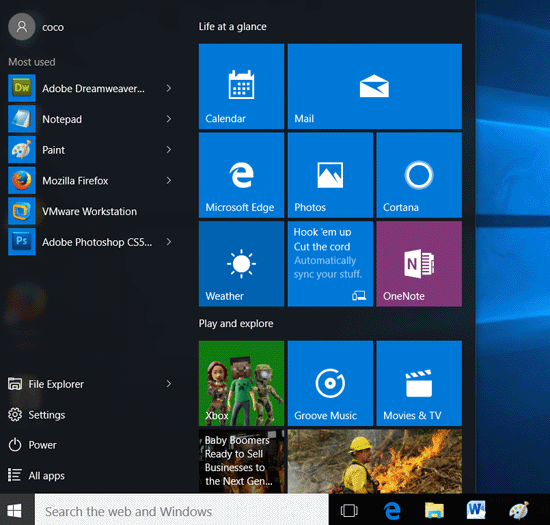Viewport: 550px width, 525px height.
Task: Open Task View on the taskbar
Action: click(x=349, y=510)
